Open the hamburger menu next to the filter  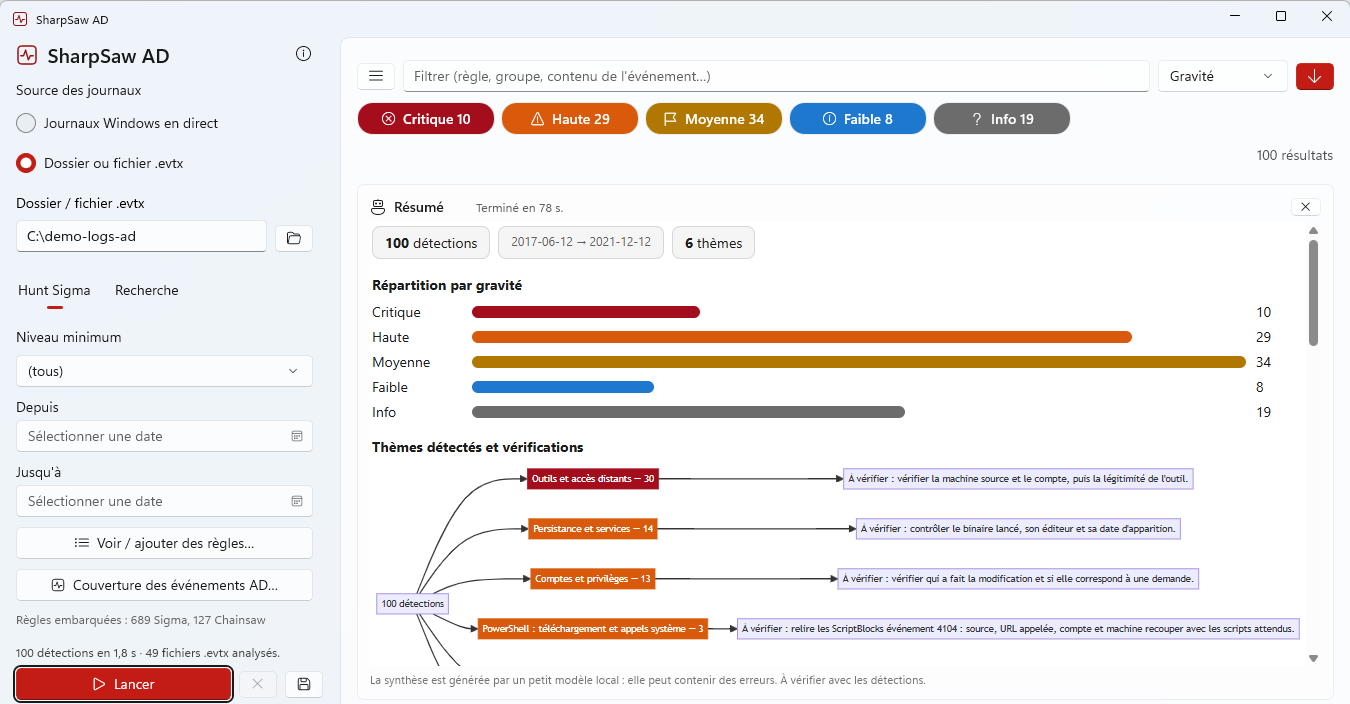tap(376, 76)
